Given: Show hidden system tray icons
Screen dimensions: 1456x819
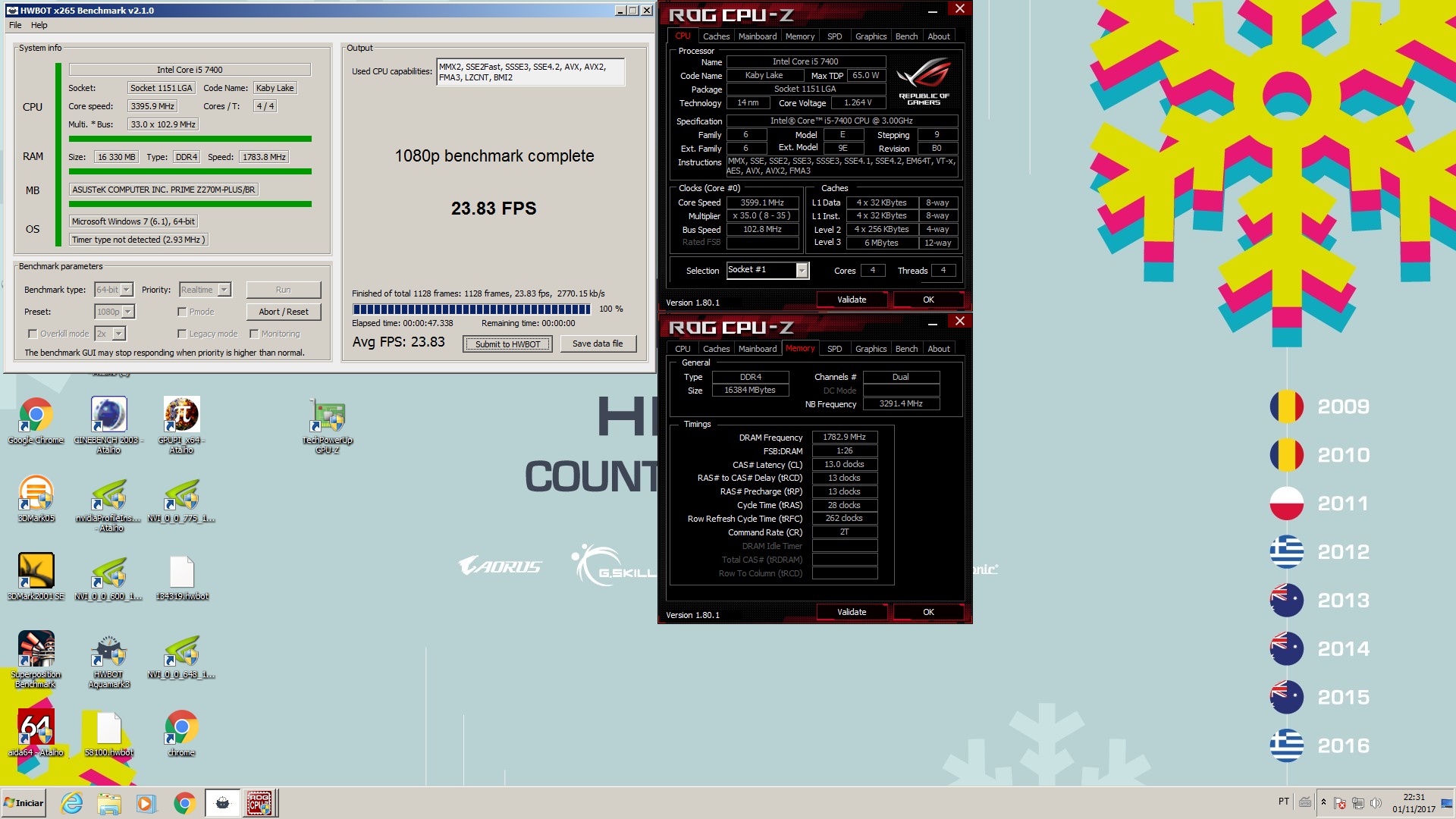Looking at the screenshot, I should tap(1323, 802).
